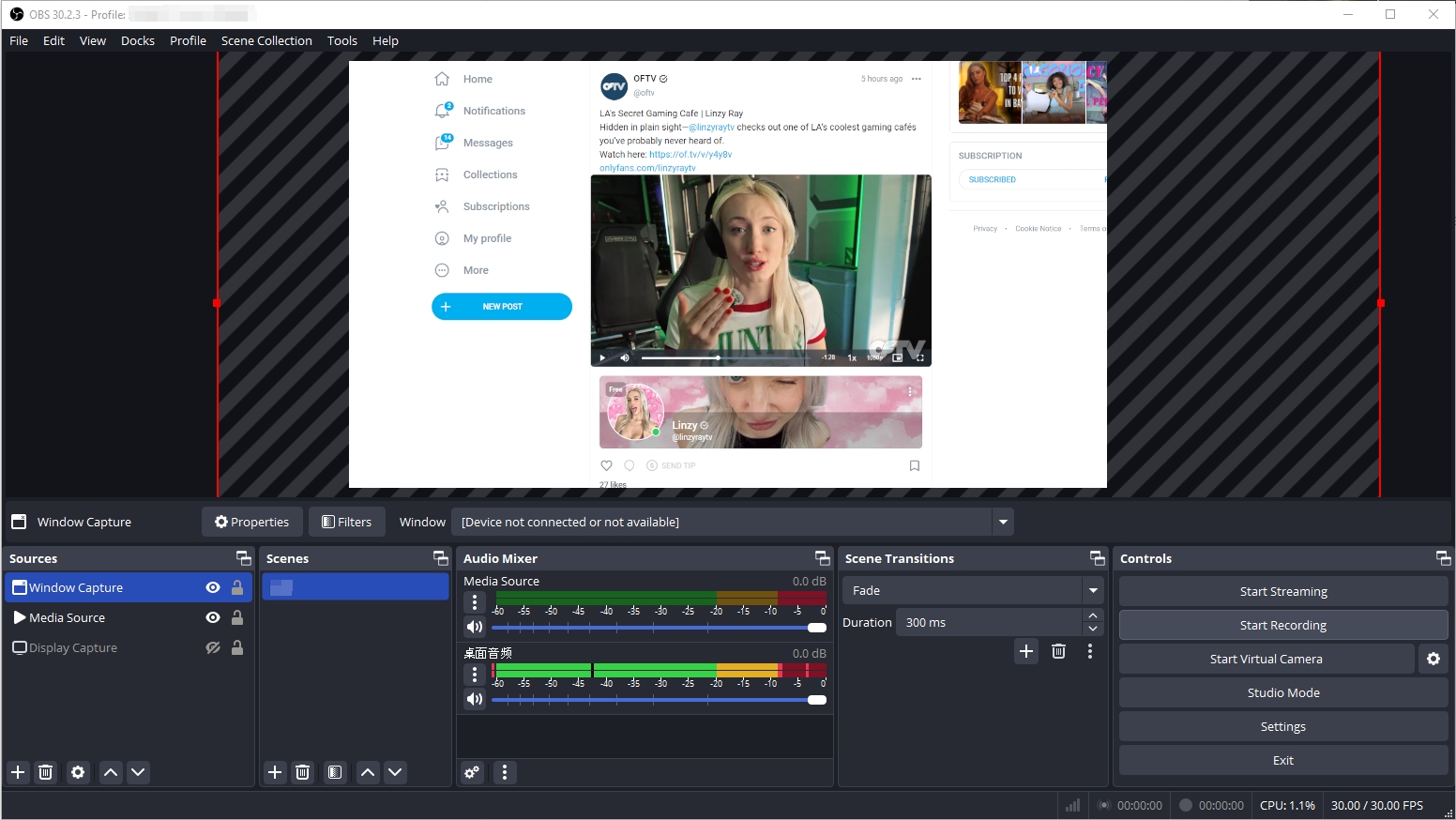
Task: Open Media Source audio options three-dot menu
Action: click(475, 601)
